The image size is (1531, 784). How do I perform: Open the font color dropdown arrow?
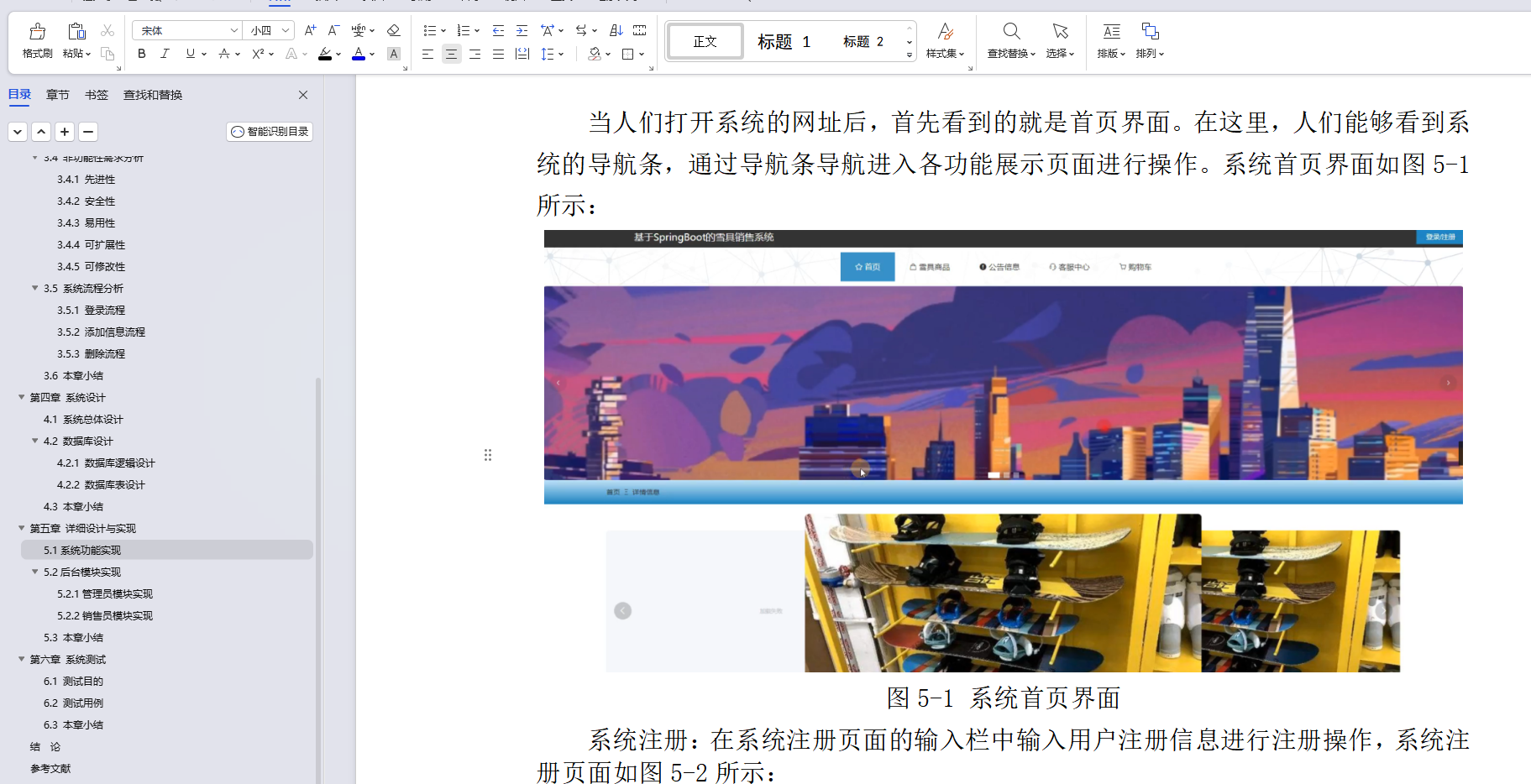click(x=372, y=55)
